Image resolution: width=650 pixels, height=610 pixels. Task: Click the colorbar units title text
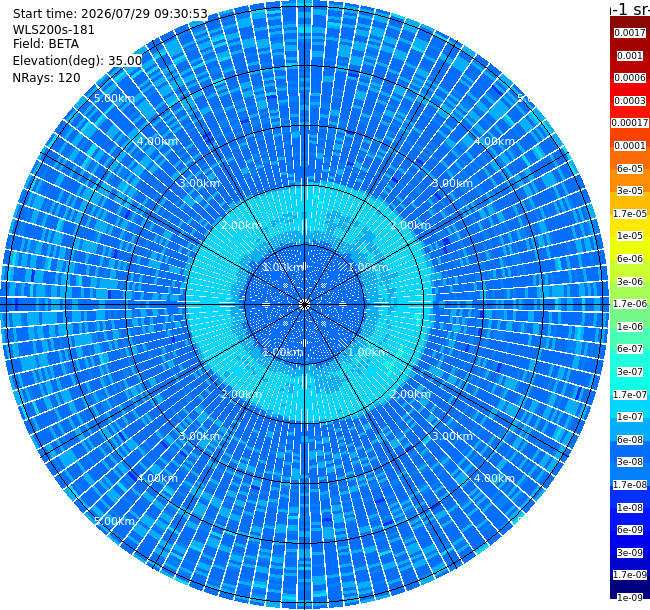(x=630, y=9)
